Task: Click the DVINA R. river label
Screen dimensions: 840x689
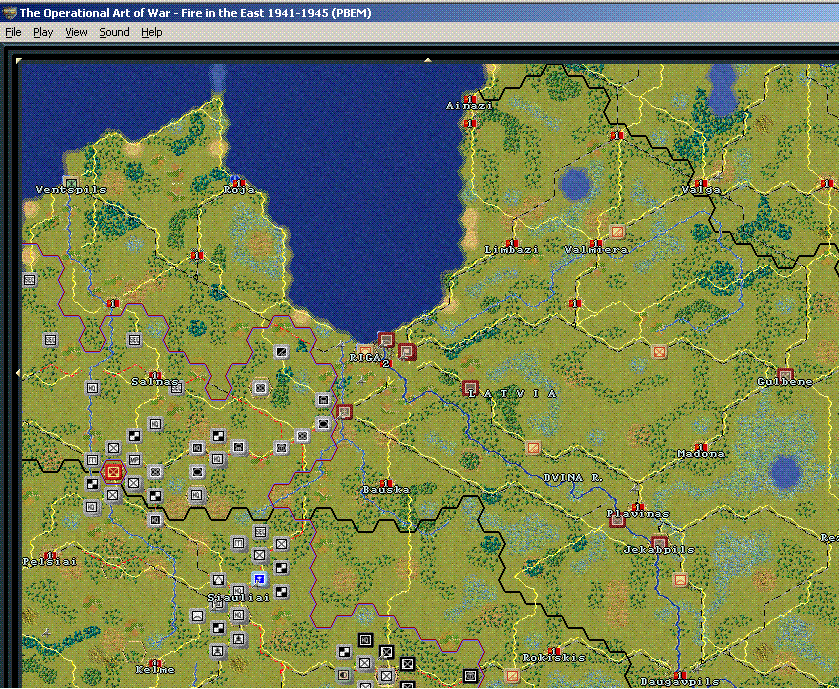Action: [x=573, y=477]
